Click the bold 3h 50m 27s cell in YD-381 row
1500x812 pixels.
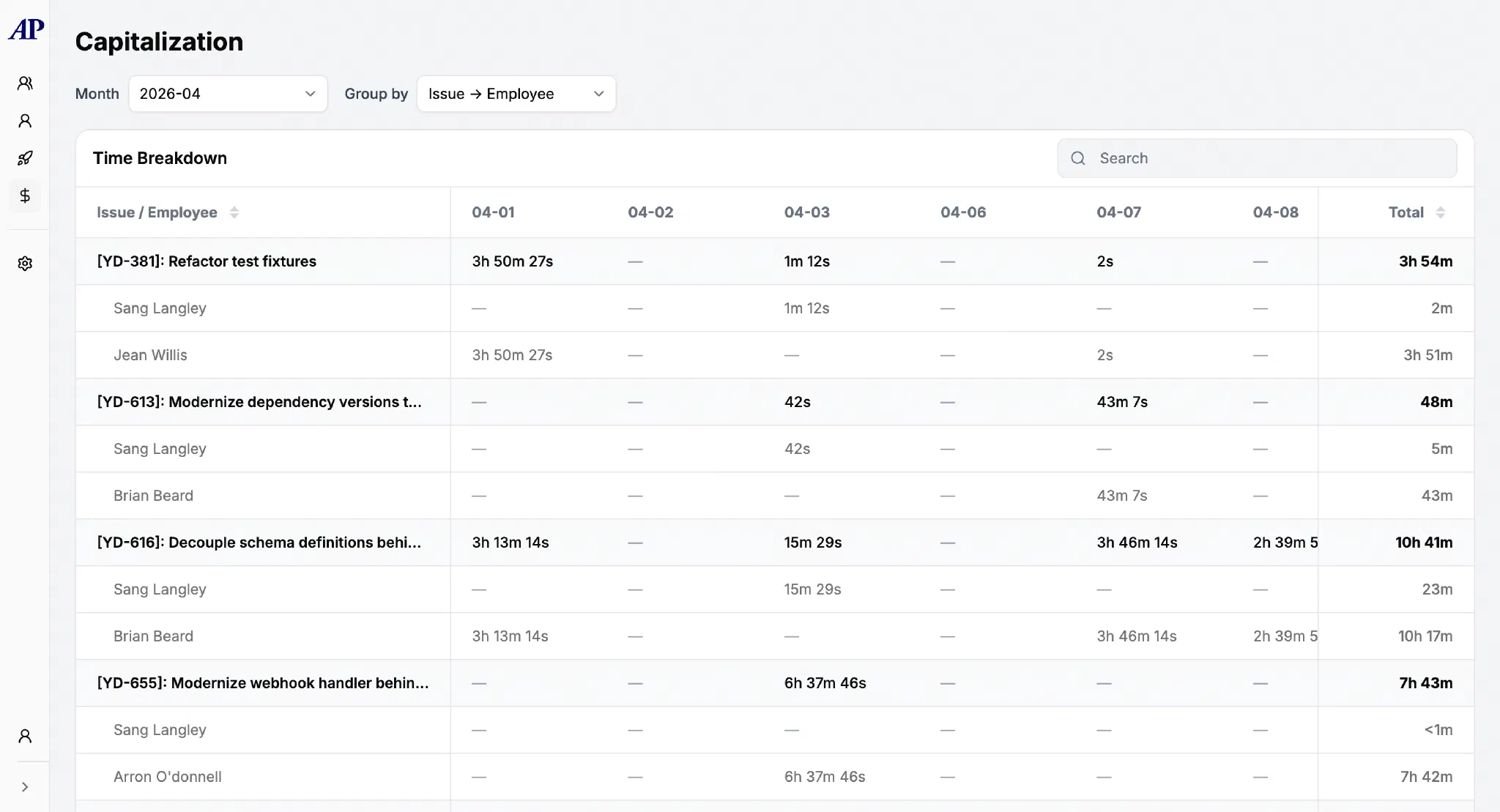pos(512,261)
